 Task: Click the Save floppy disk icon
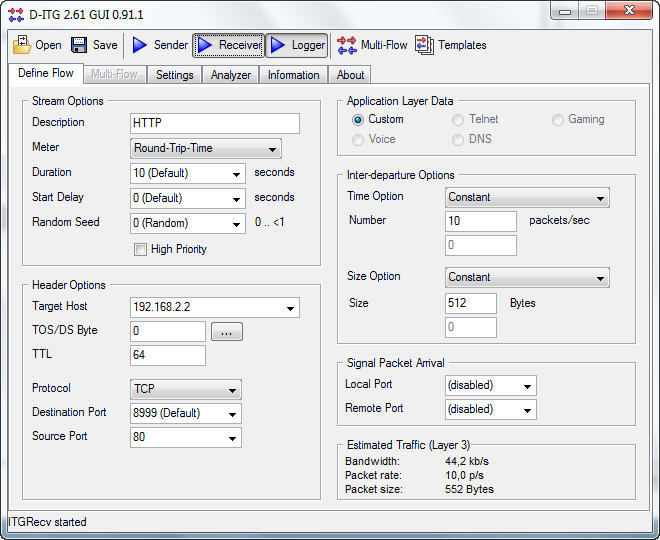tap(79, 45)
